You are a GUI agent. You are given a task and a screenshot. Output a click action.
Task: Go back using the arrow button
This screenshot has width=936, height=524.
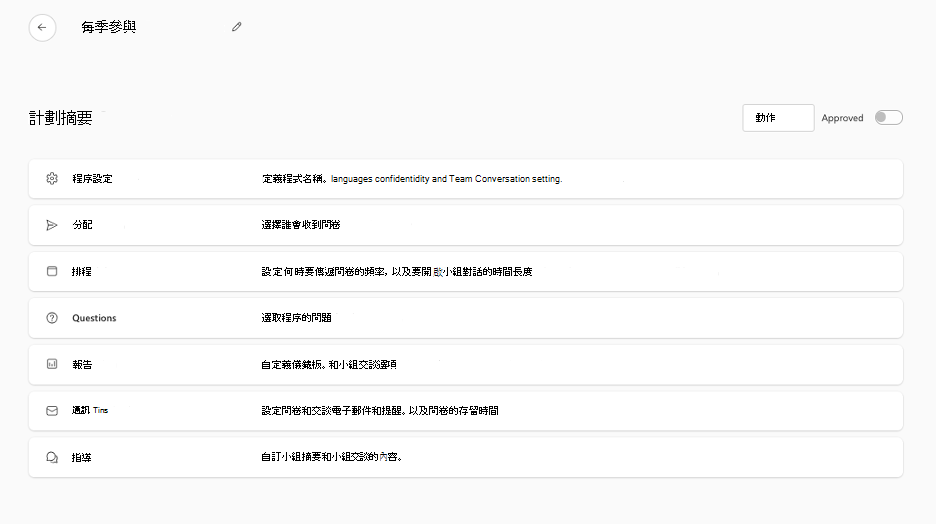click(42, 27)
